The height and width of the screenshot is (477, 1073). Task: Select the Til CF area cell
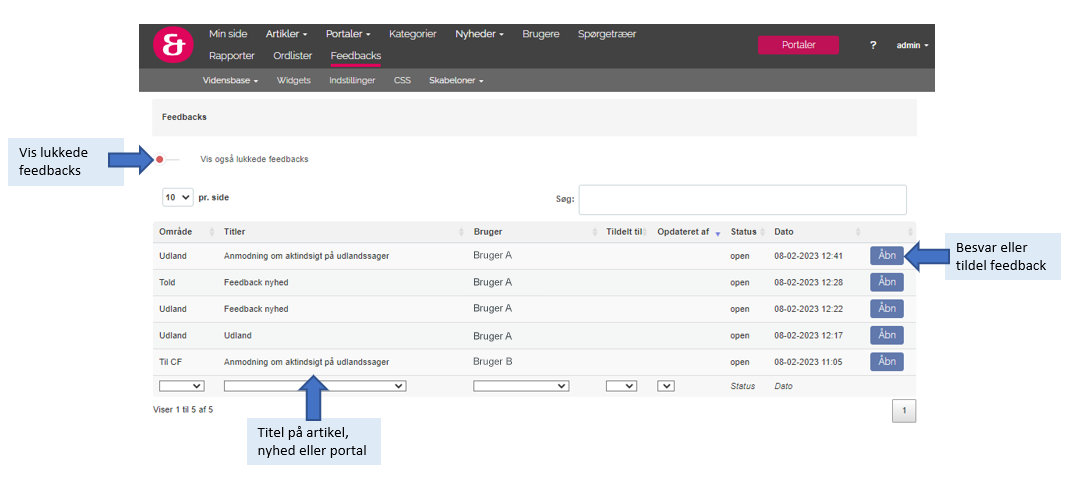tap(170, 362)
